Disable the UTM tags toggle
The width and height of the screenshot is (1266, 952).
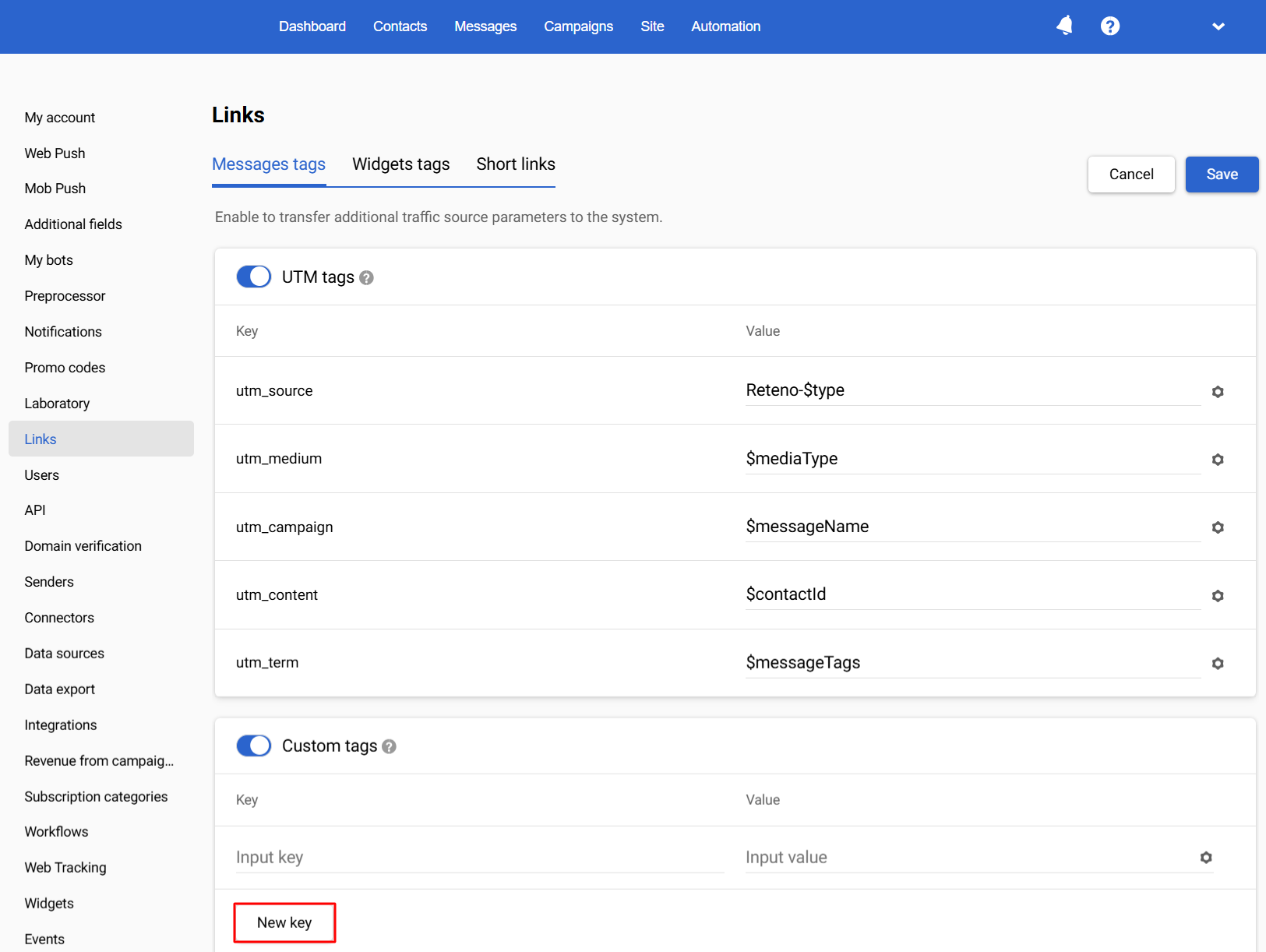pyautogui.click(x=254, y=277)
